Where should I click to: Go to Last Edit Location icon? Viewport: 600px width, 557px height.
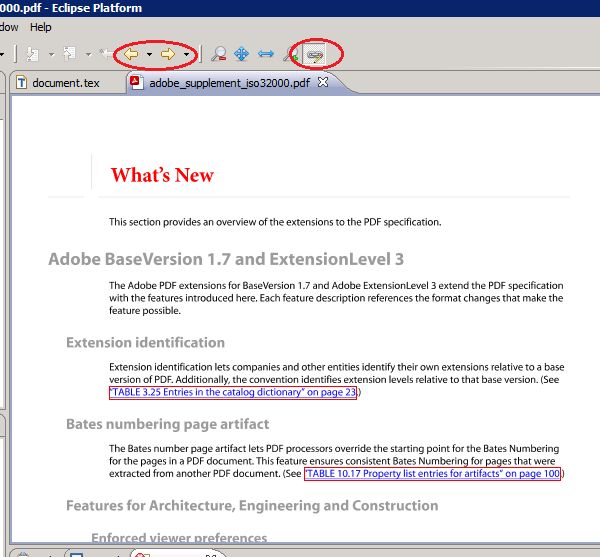[105, 54]
